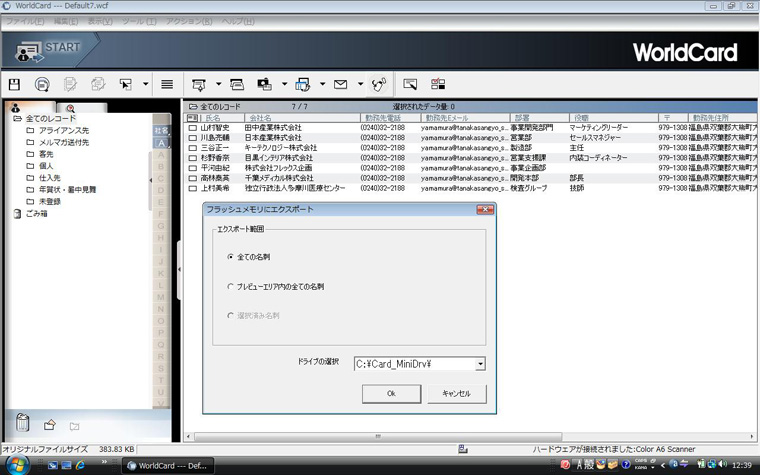The image size is (760, 475).
Task: Click the greyed delete category icon
Action: point(74,427)
